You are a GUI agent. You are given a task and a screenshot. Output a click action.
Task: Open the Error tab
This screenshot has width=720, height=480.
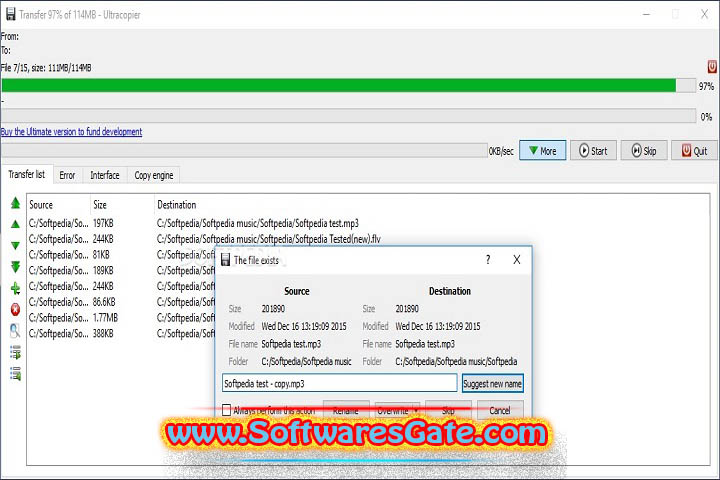[x=67, y=175]
